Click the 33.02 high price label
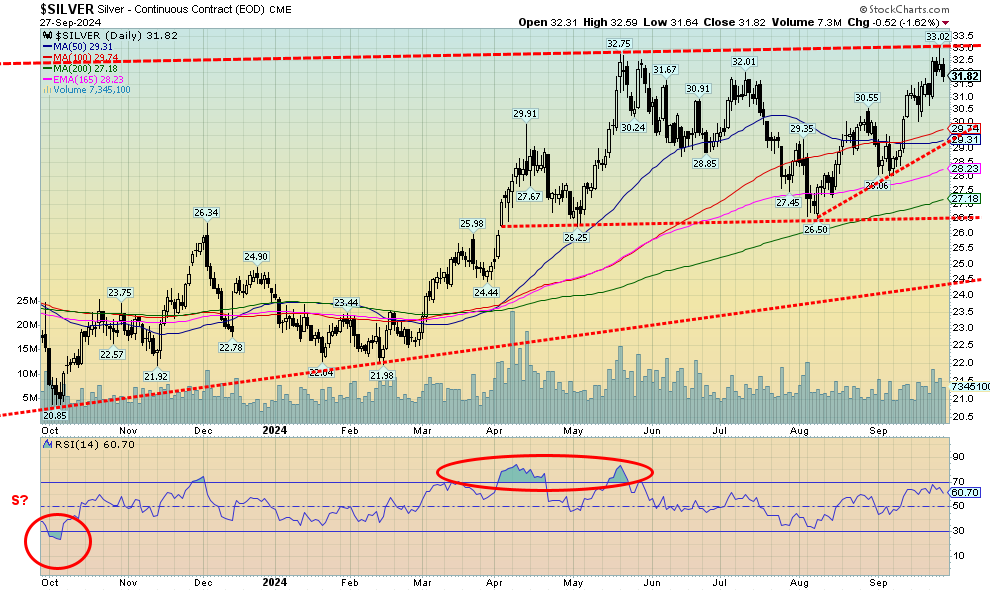 (937, 37)
